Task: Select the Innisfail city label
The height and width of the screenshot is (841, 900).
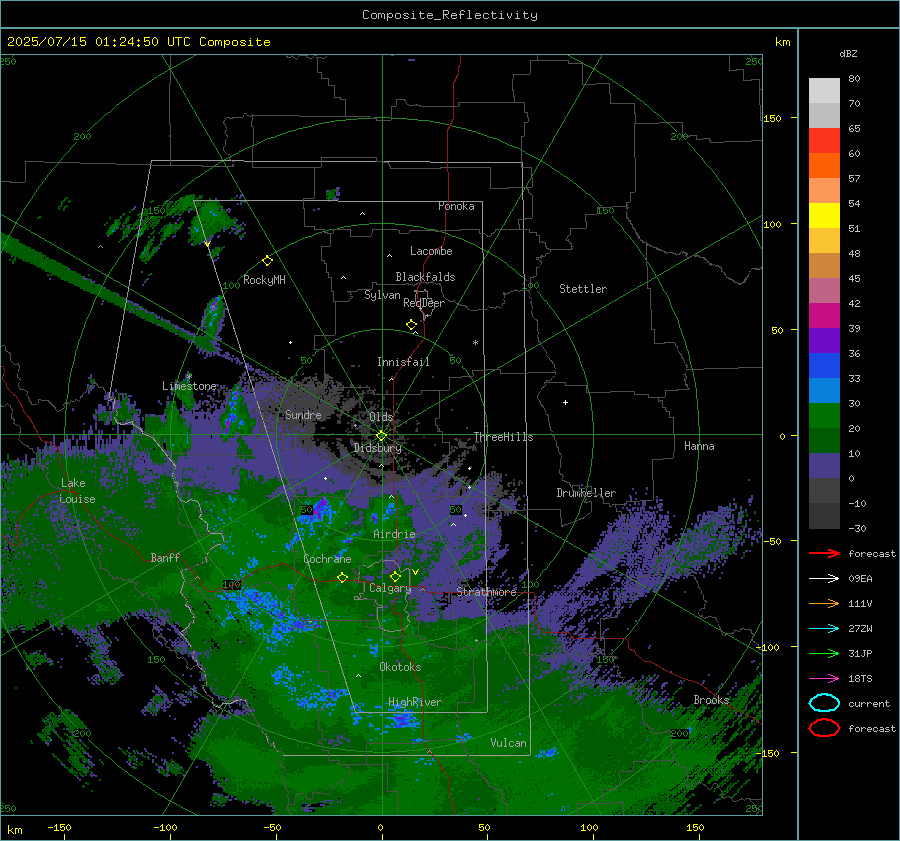Action: (x=403, y=362)
